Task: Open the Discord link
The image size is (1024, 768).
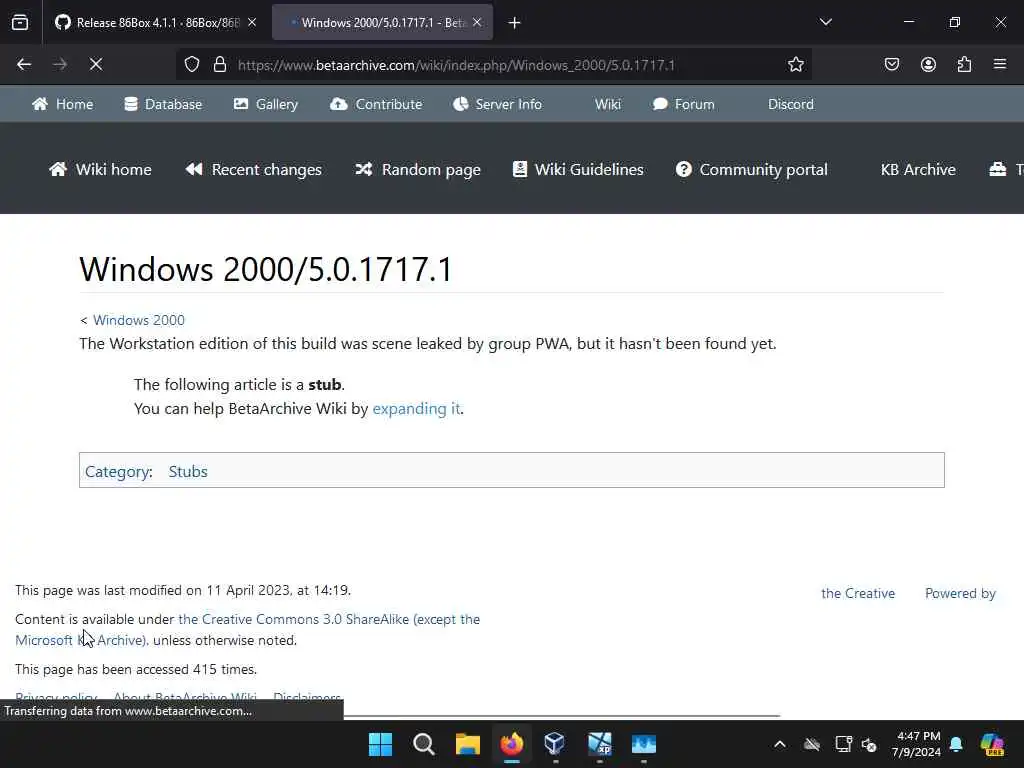Action: pyautogui.click(x=790, y=104)
